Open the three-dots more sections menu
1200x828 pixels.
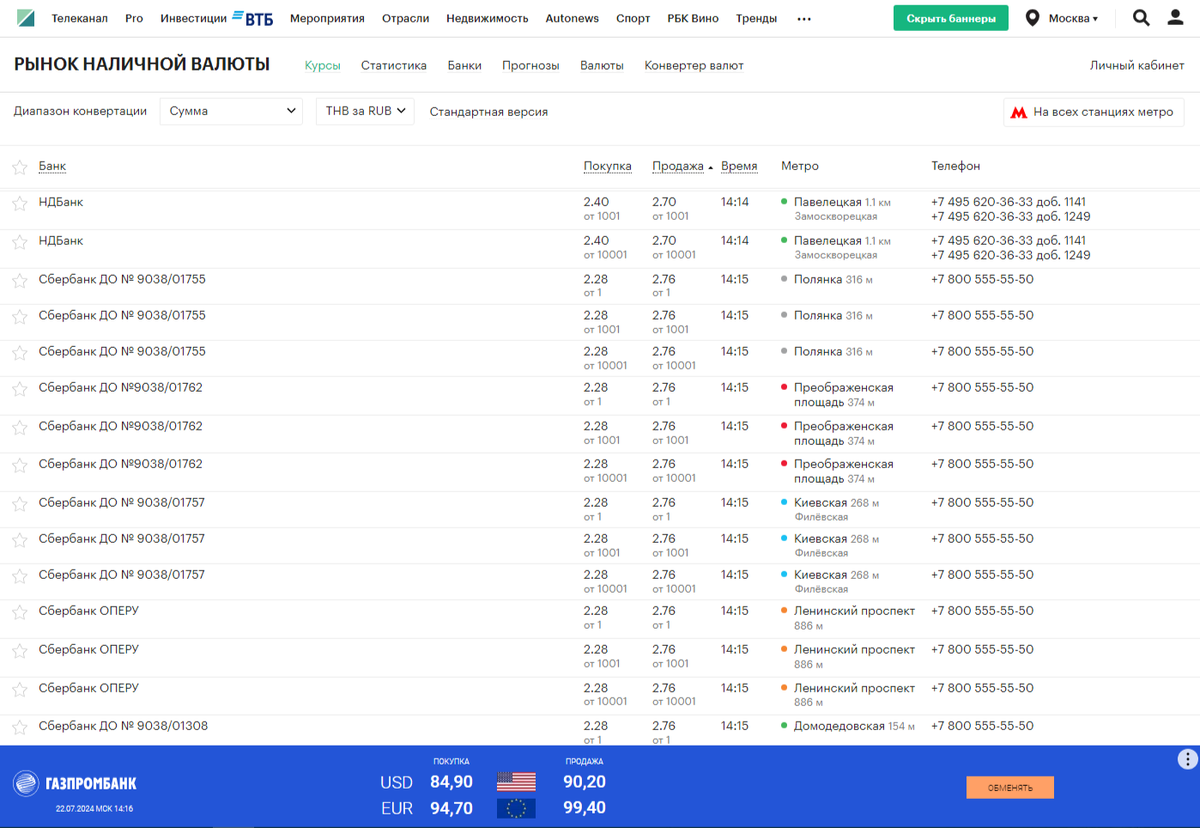[804, 19]
